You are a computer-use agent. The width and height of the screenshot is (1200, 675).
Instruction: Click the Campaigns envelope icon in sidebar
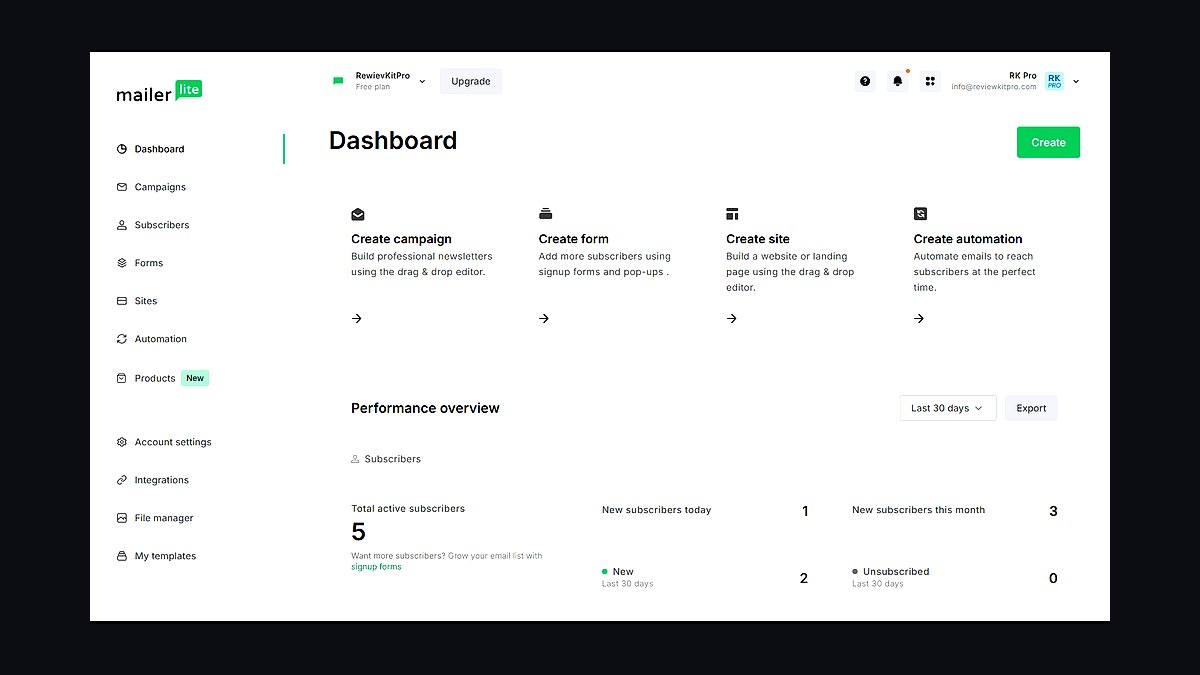pyautogui.click(x=122, y=187)
